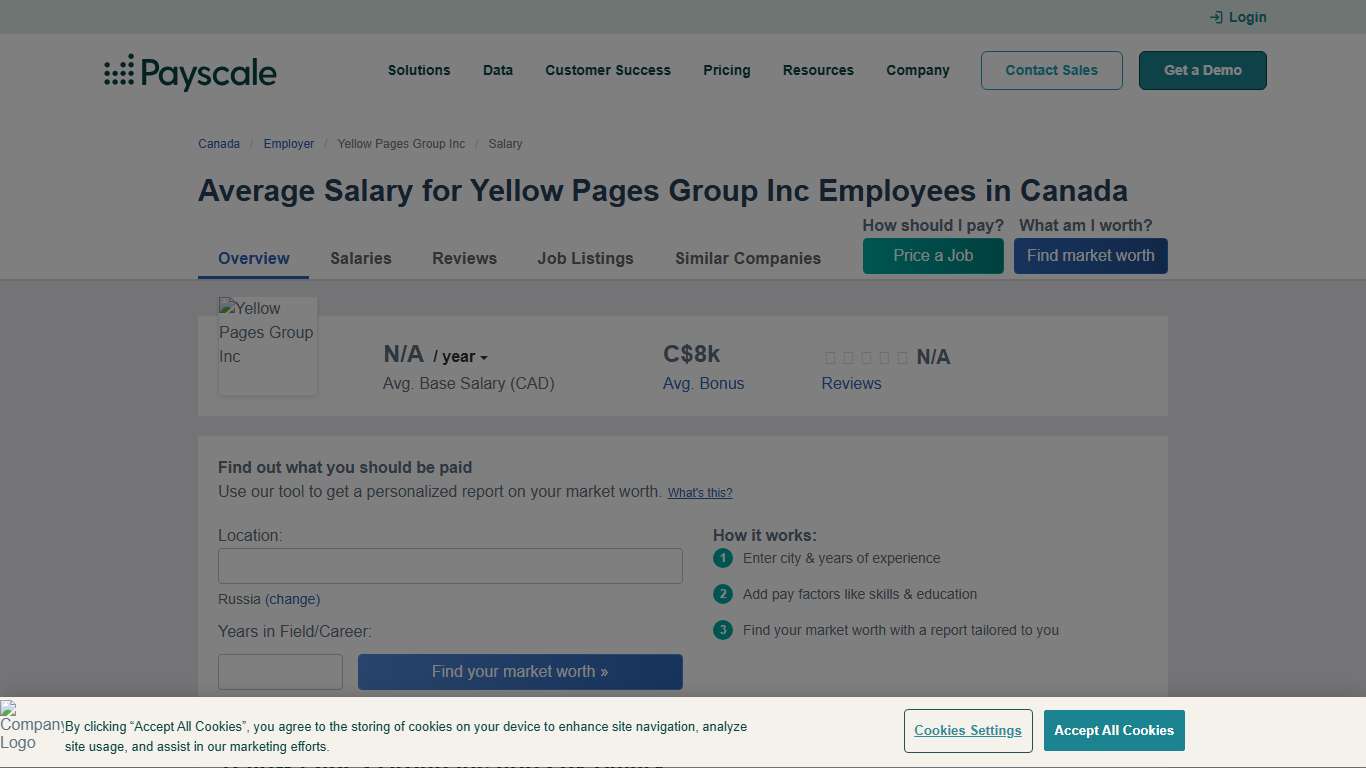
Task: Switch to the Salaries tab
Action: click(360, 258)
